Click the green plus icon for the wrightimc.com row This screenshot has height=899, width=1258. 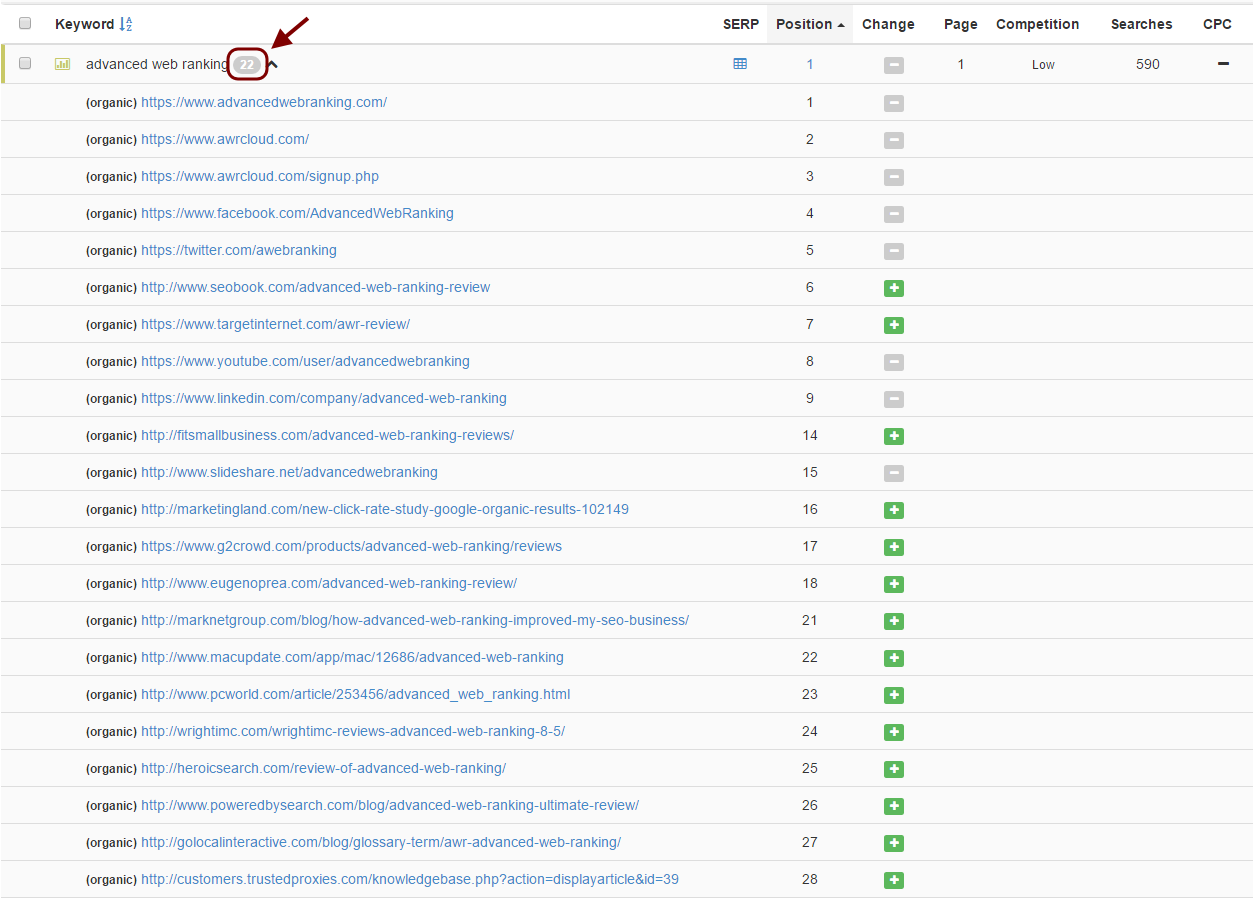point(894,732)
